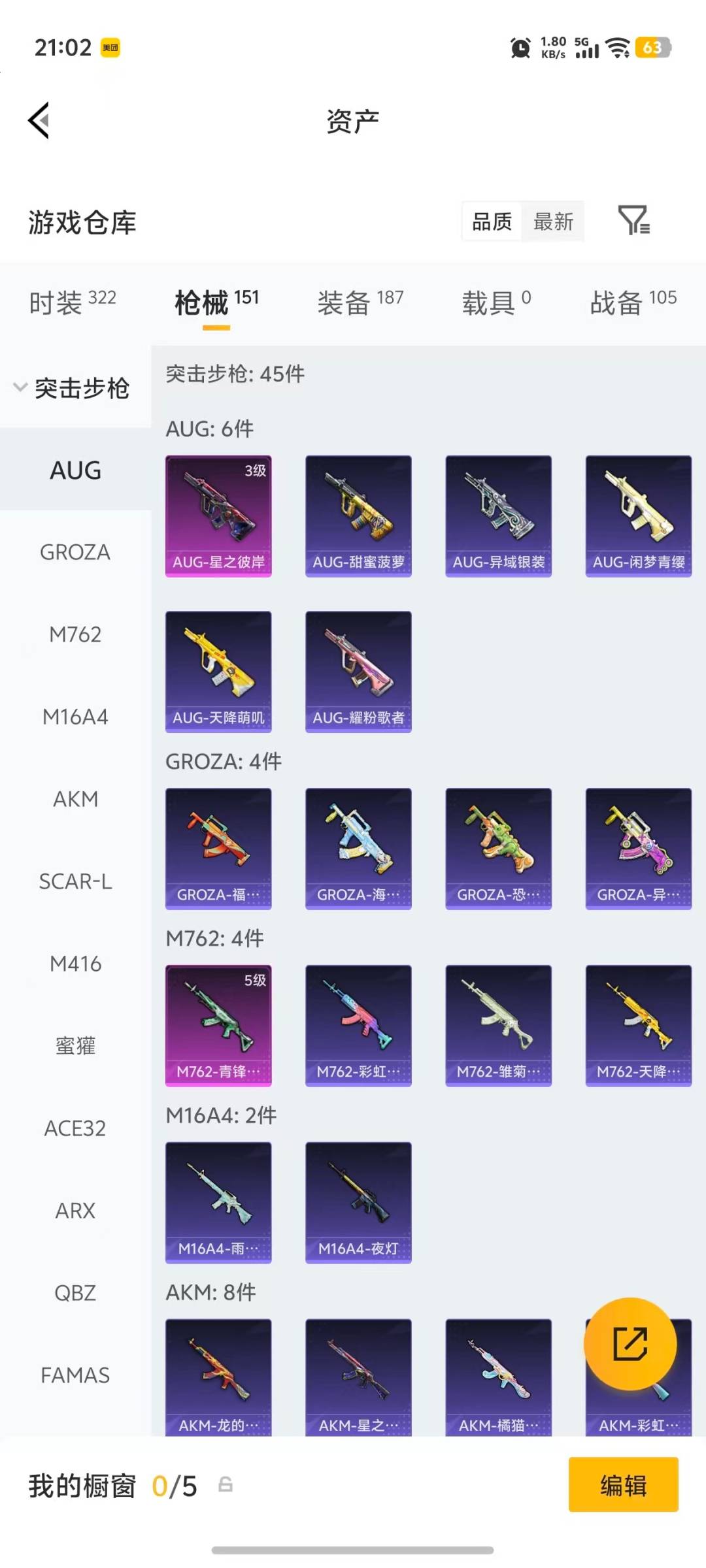This screenshot has width=706, height=1568.
Task: Tap the orange share floating button
Action: (x=630, y=1344)
